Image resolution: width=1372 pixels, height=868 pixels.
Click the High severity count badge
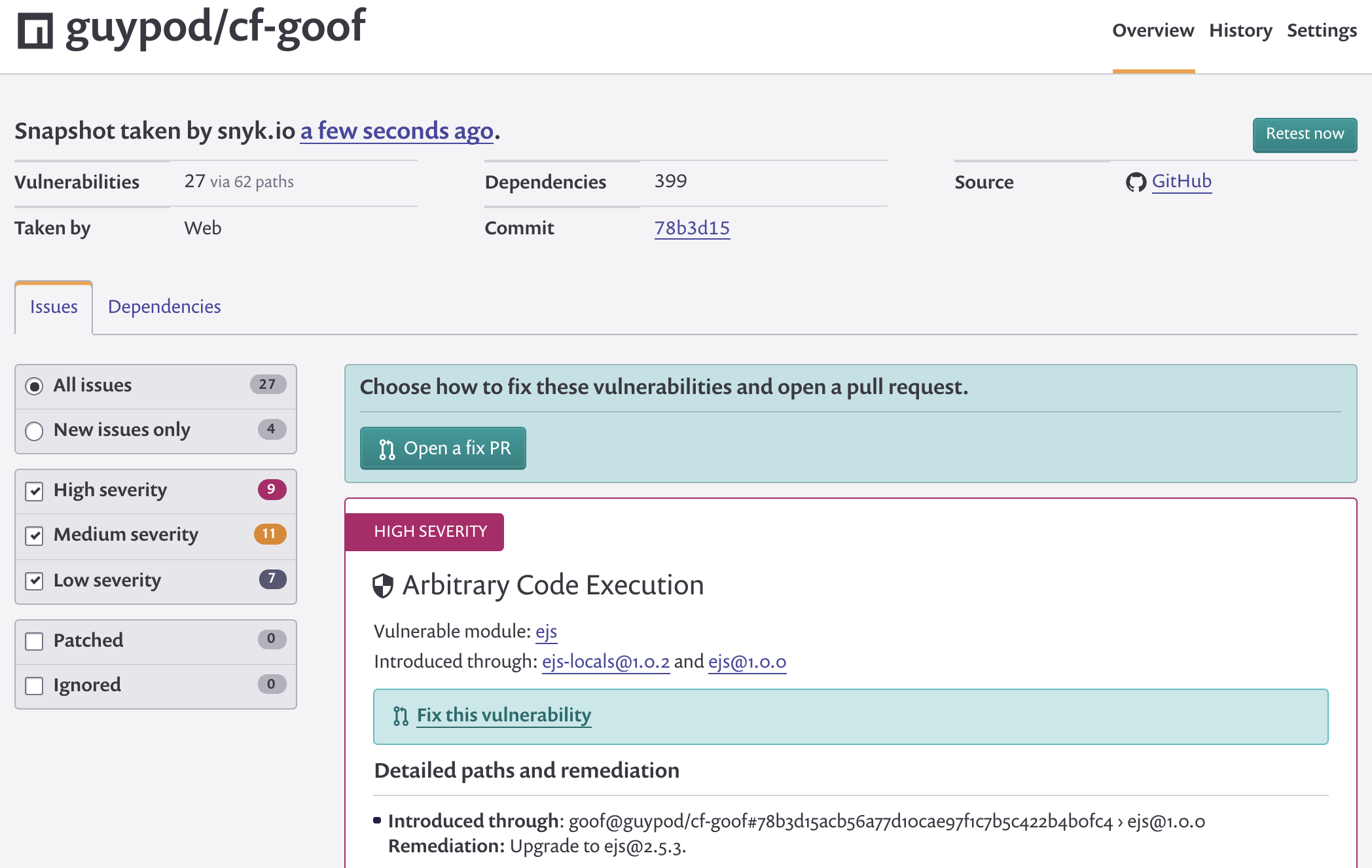coord(271,490)
